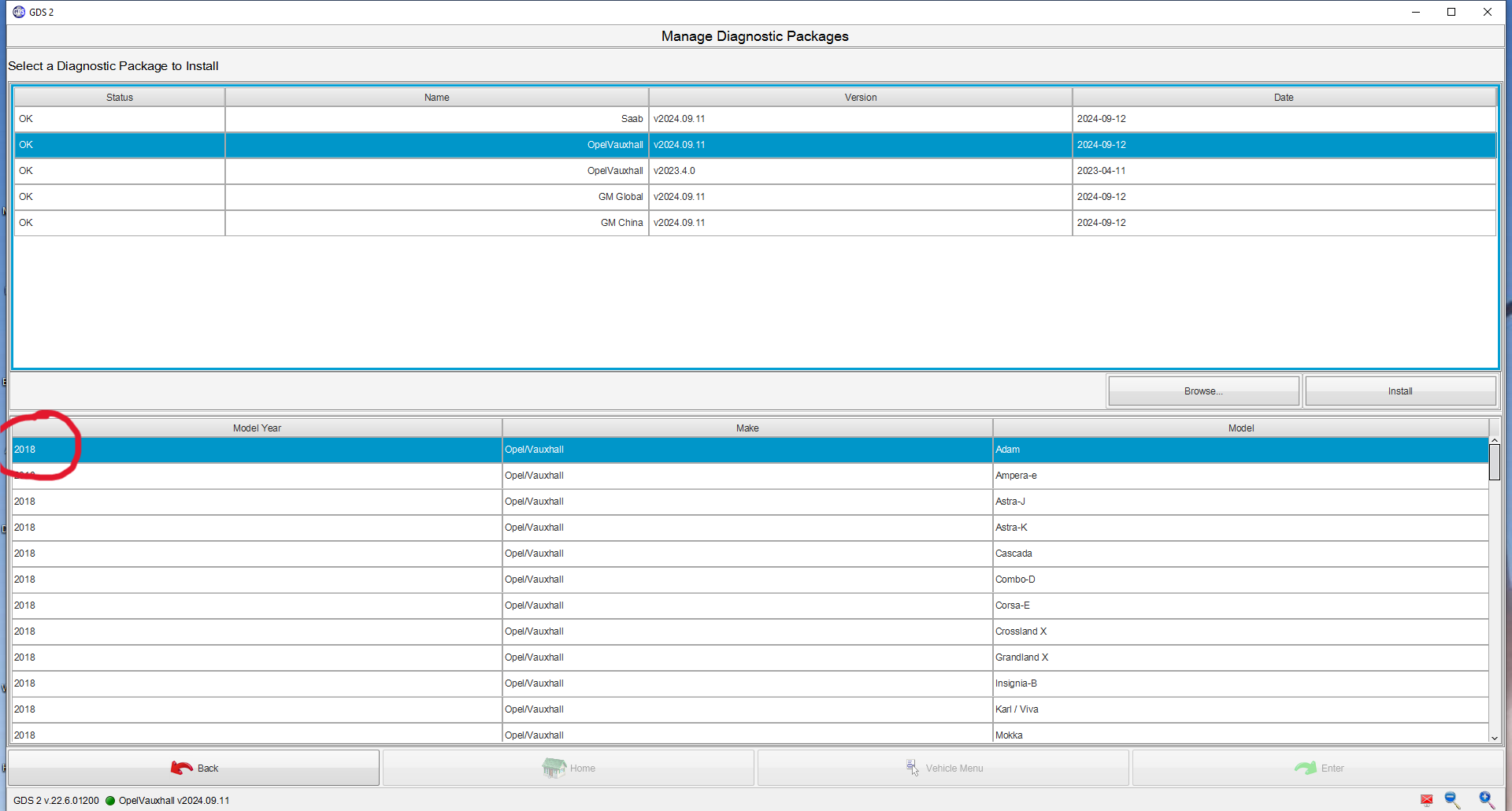The width and height of the screenshot is (1512, 811).
Task: Click the Make column header
Action: (747, 428)
